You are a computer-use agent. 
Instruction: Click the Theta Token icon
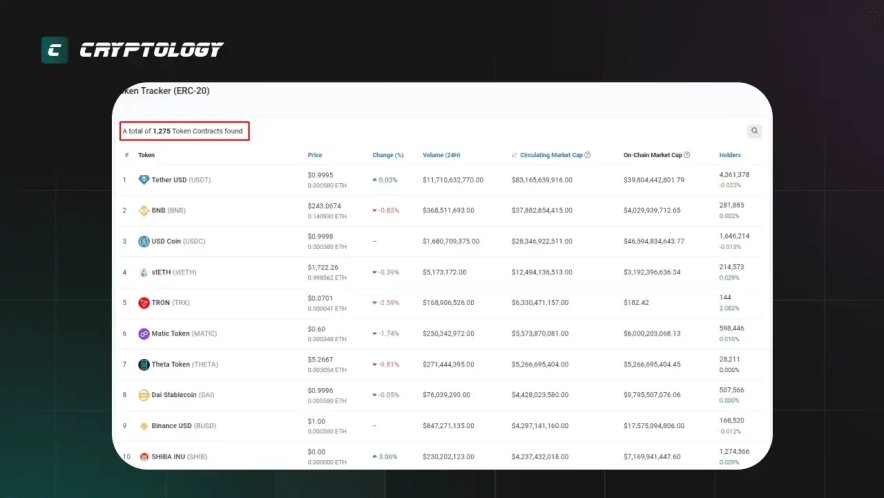pyautogui.click(x=144, y=364)
